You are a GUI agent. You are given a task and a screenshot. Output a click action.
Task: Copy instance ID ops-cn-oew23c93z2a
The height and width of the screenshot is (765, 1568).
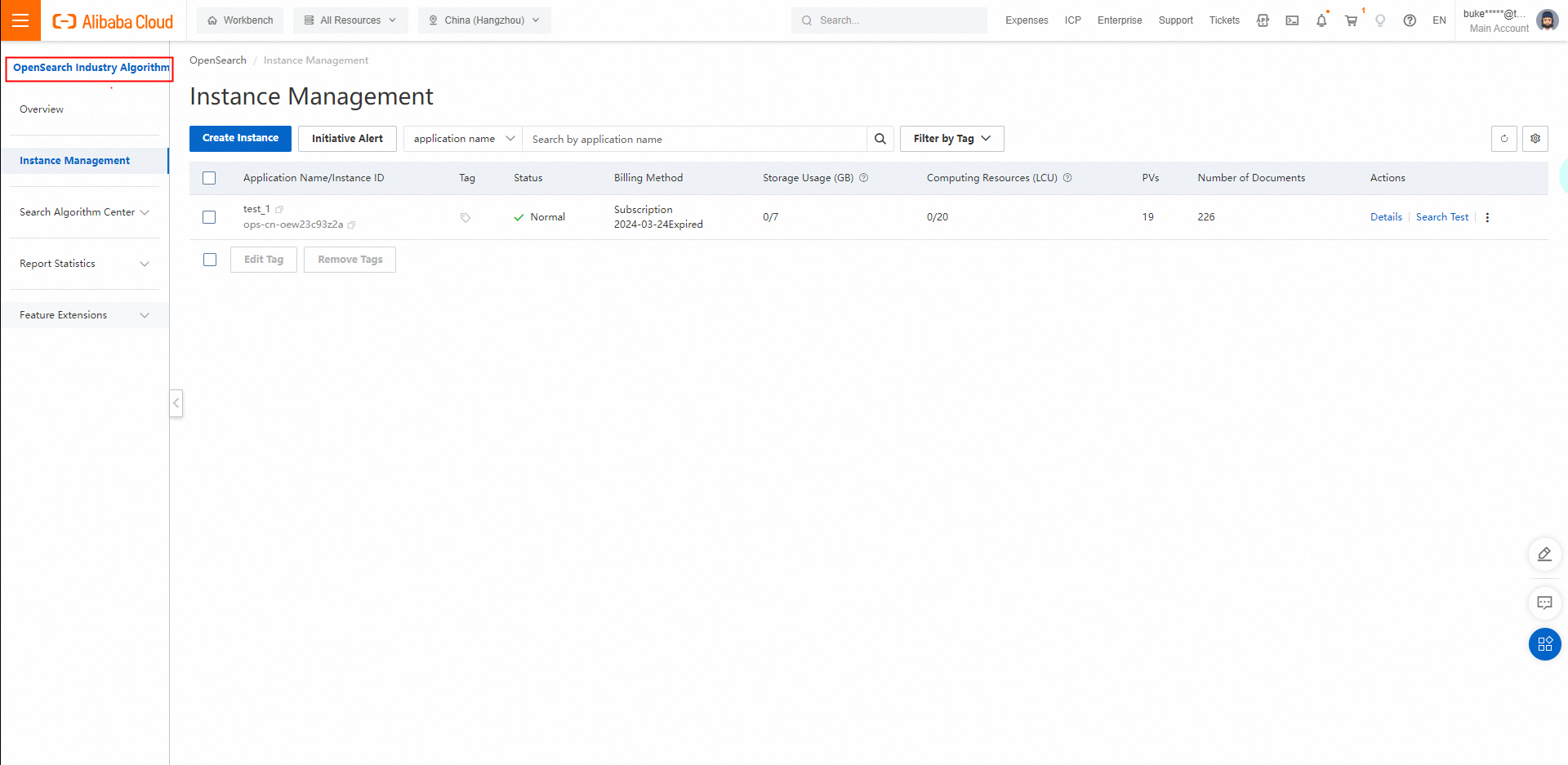(x=352, y=225)
